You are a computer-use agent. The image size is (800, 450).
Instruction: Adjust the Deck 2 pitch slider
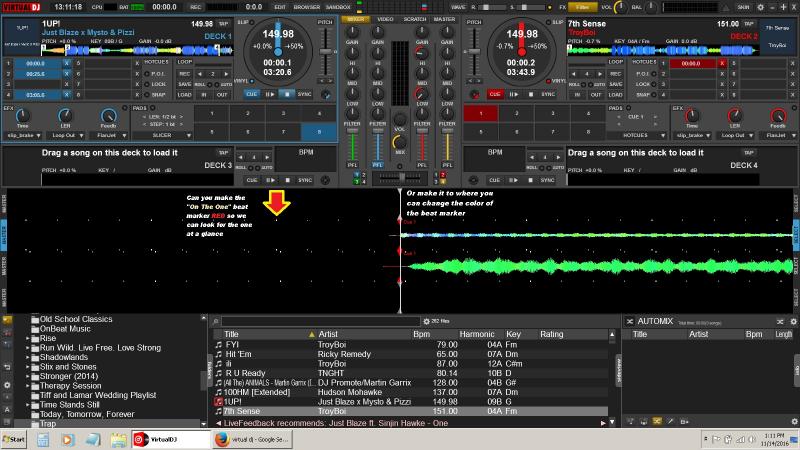(474, 51)
